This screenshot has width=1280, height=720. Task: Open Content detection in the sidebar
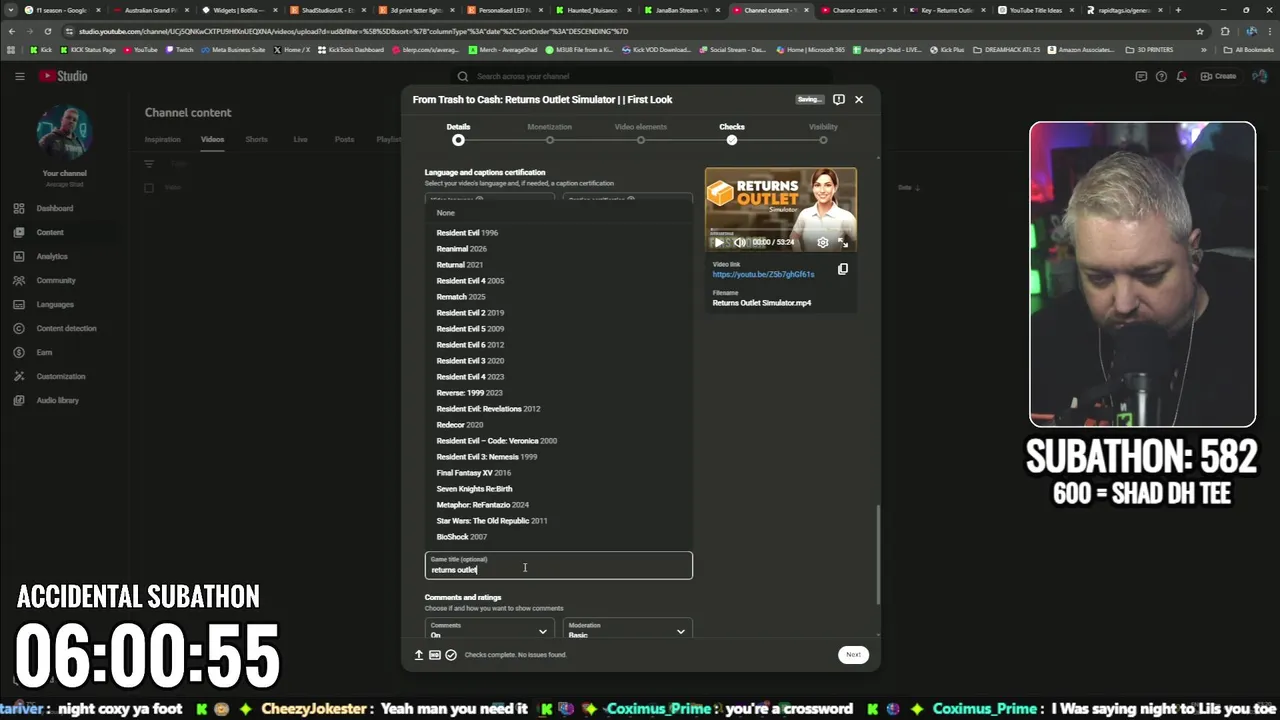click(x=65, y=328)
